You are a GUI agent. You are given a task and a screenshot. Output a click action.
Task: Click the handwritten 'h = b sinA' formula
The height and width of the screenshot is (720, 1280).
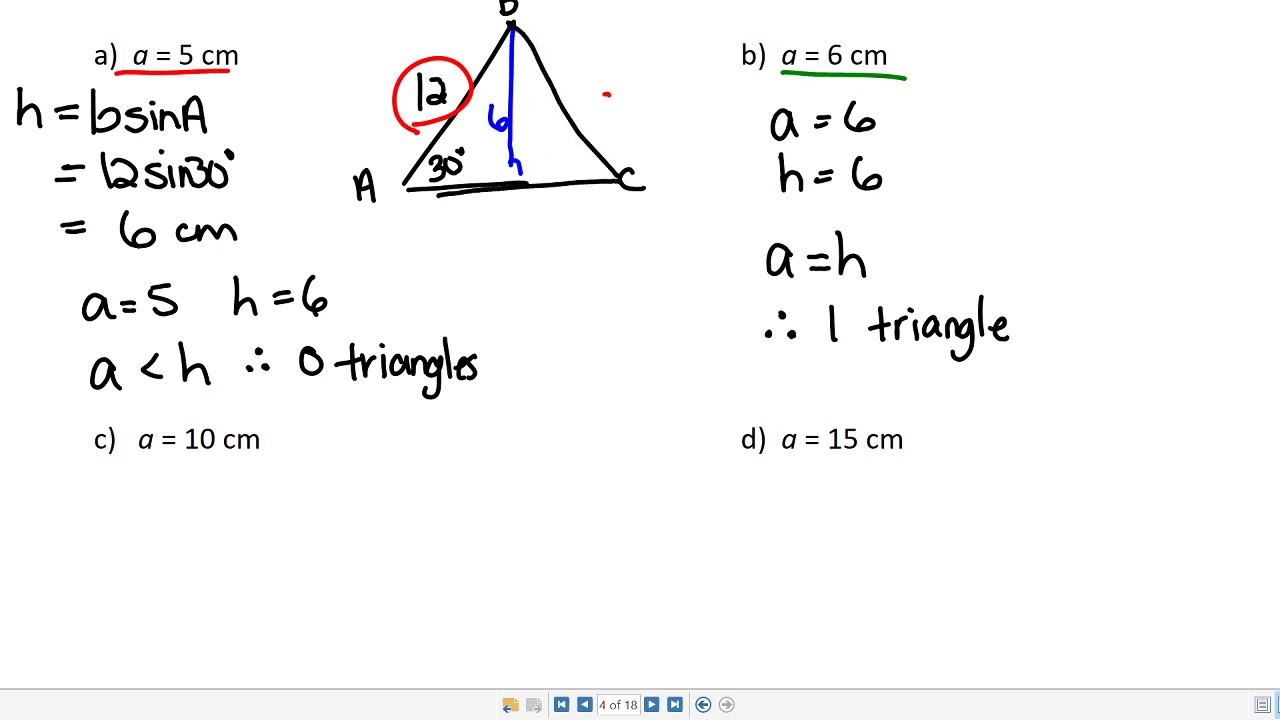112,112
